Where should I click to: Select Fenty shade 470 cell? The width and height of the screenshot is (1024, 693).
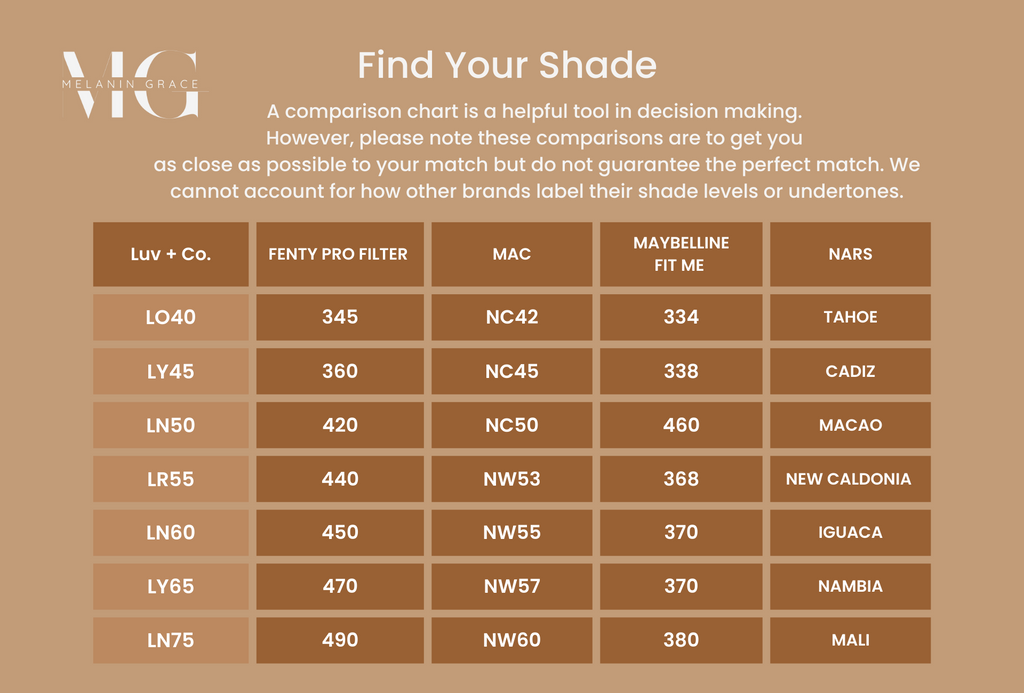(x=340, y=587)
